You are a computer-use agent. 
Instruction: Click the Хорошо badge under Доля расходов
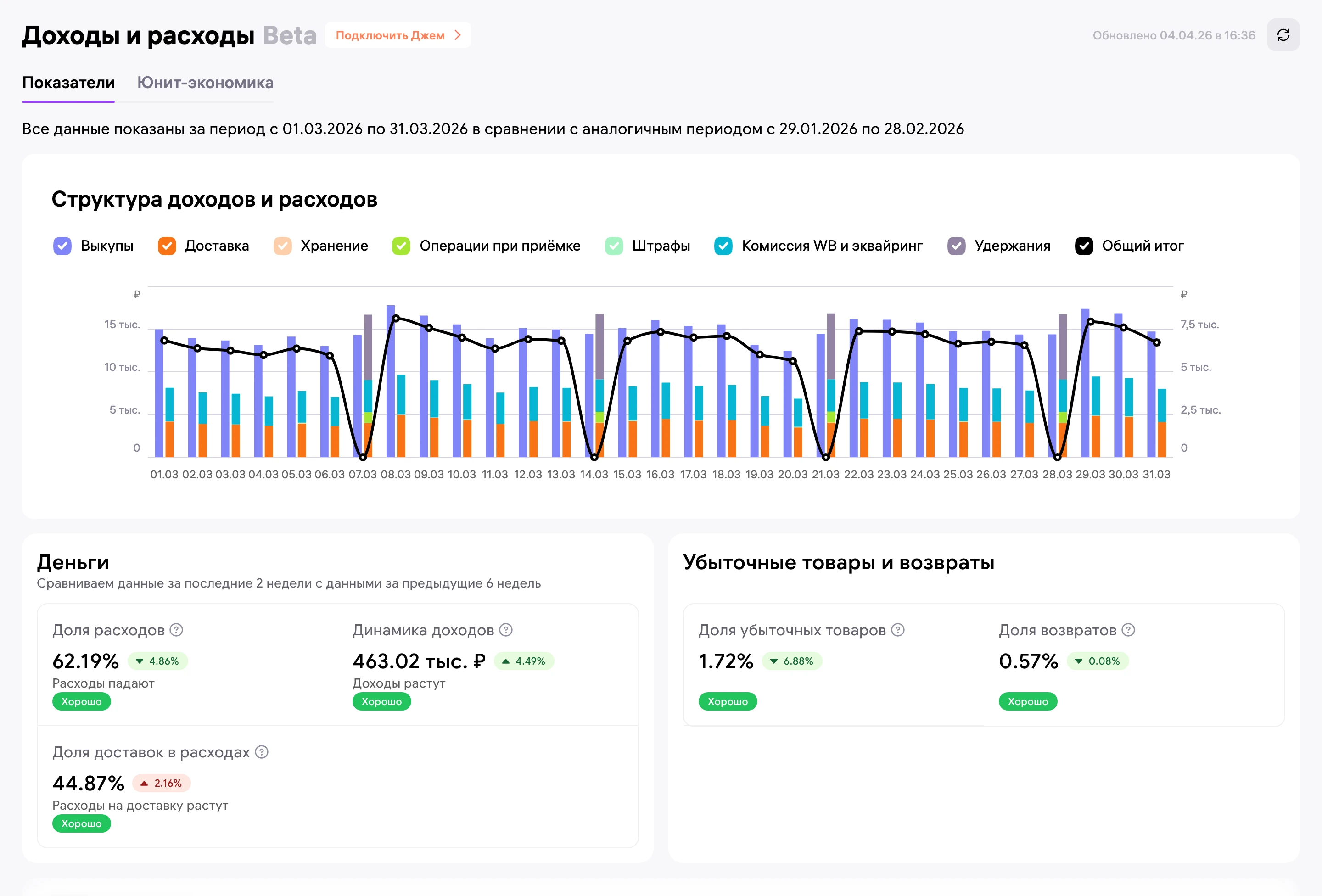tap(81, 701)
